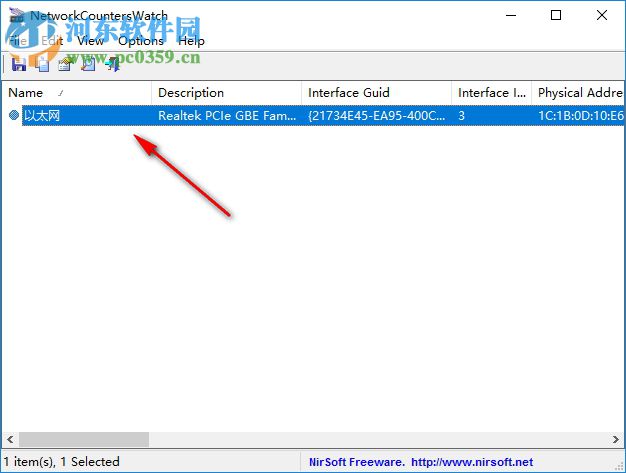
Task: Open the http://www.nirsoft.net link
Action: pos(472,462)
